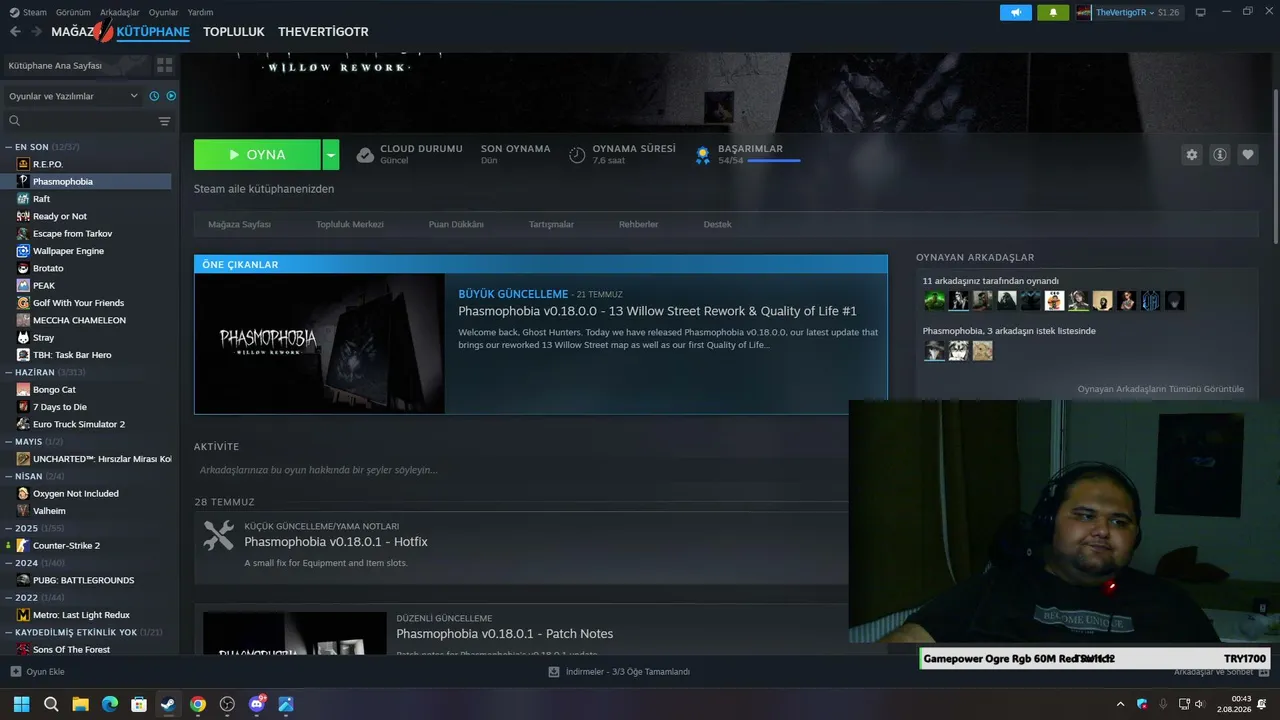
Task: Open the megaphone announcements button
Action: point(1016,12)
